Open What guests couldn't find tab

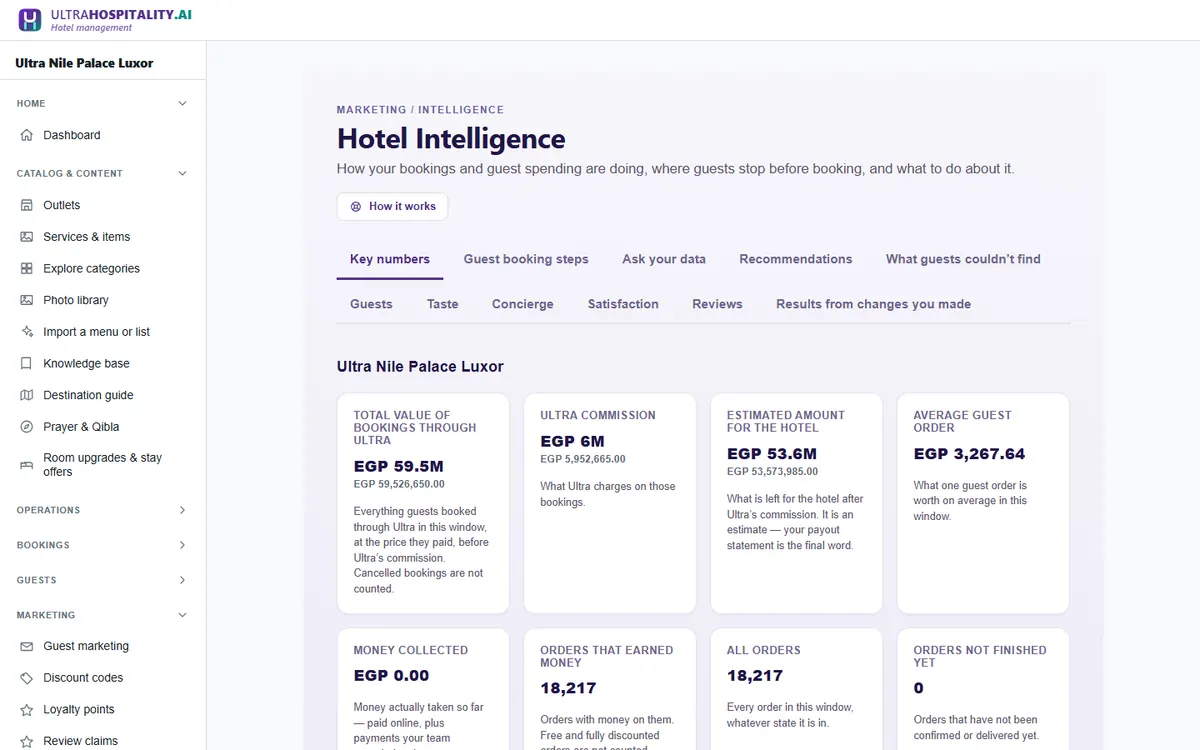pyautogui.click(x=963, y=259)
